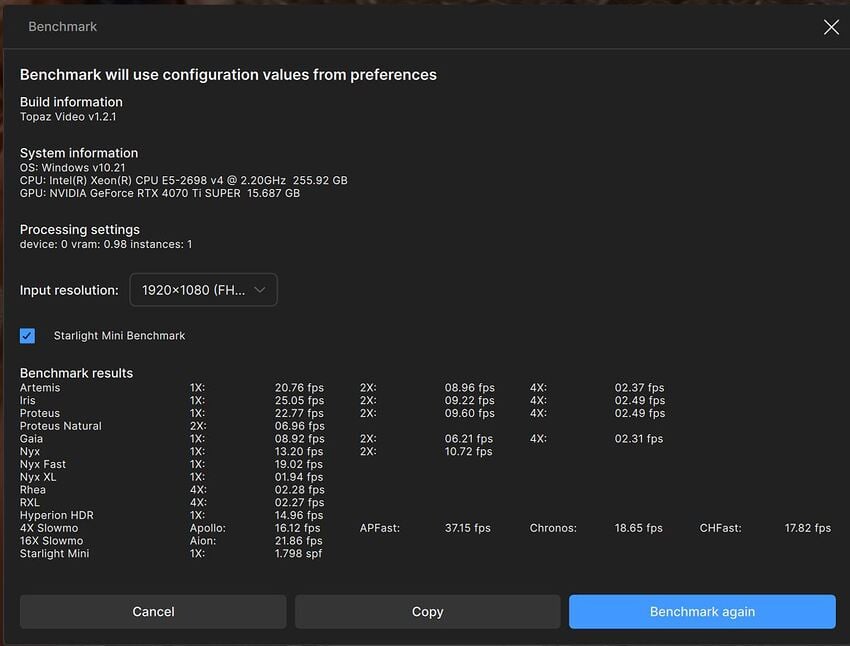This screenshot has width=850, height=646.
Task: Close the Benchmark dialog
Action: coord(831,27)
